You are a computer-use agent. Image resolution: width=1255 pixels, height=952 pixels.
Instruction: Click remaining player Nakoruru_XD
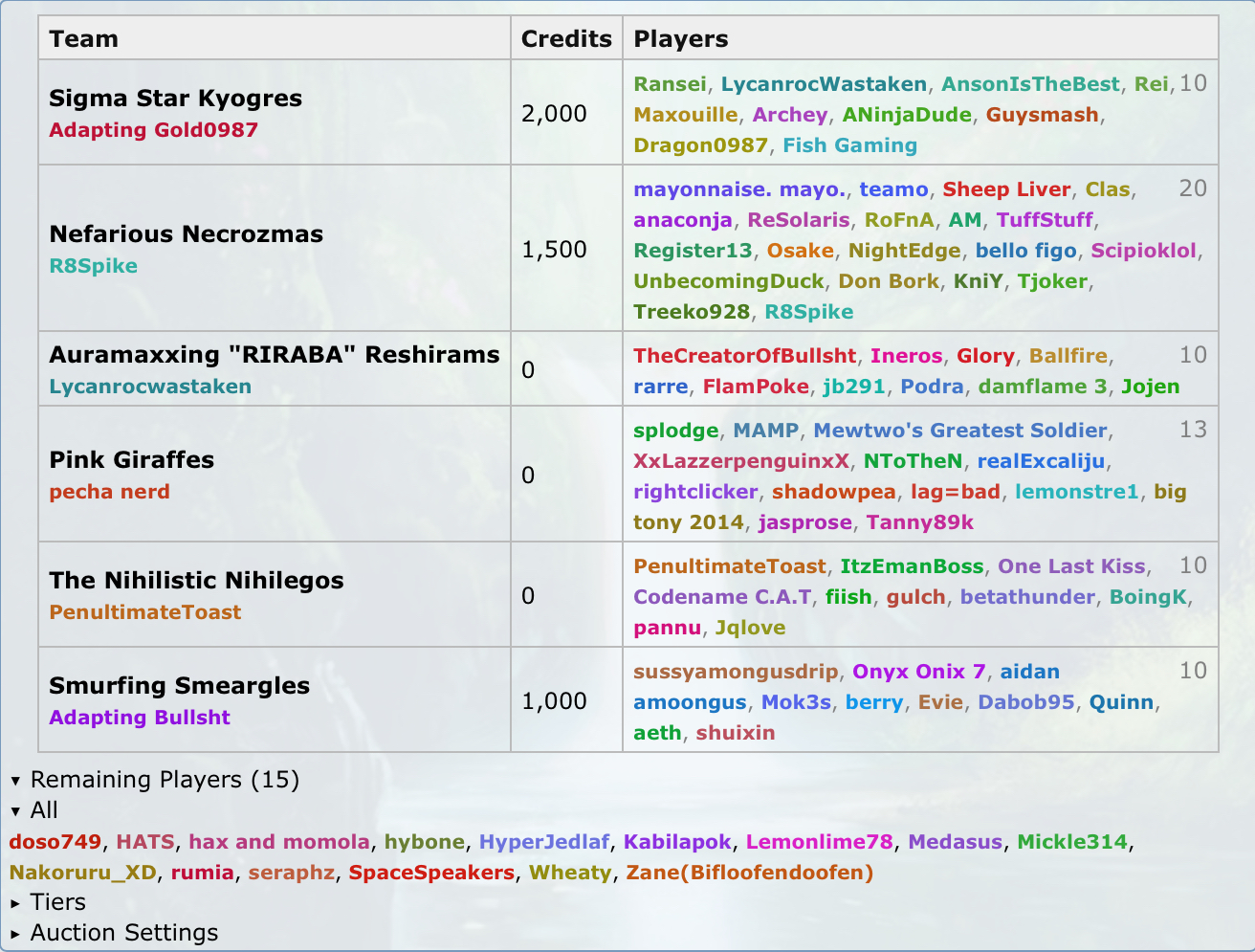(83, 873)
